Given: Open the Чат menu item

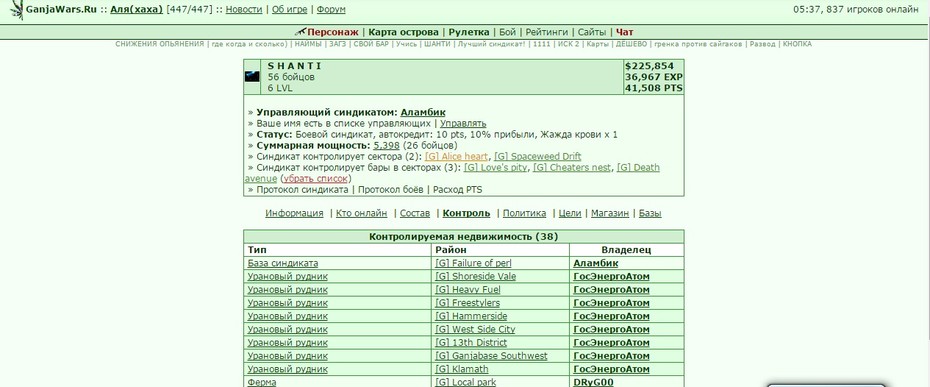Looking at the screenshot, I should click(x=625, y=32).
